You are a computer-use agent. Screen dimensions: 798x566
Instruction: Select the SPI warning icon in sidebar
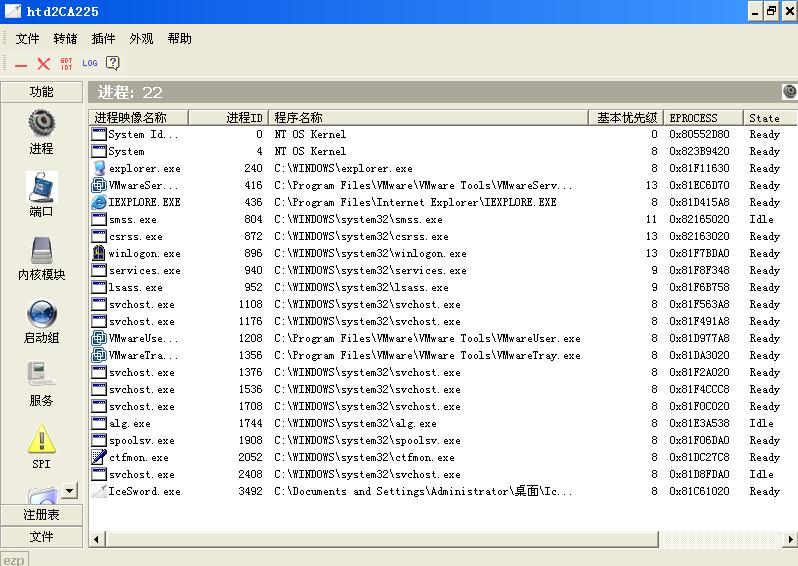pyautogui.click(x=41, y=439)
